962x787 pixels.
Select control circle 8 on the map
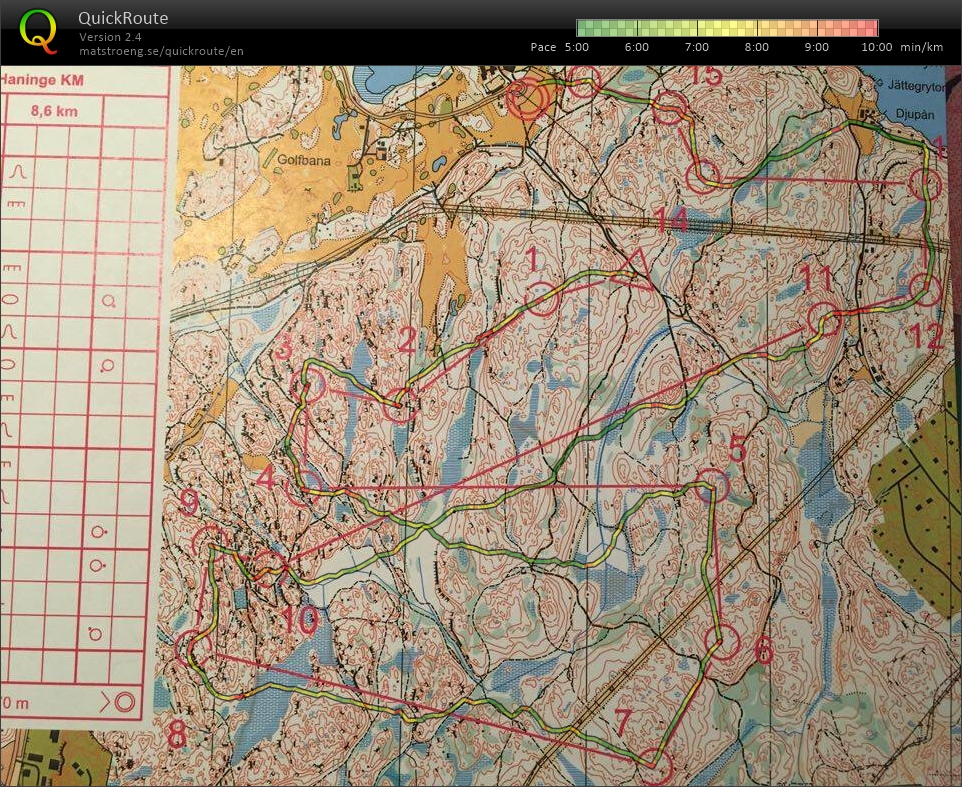[x=194, y=648]
